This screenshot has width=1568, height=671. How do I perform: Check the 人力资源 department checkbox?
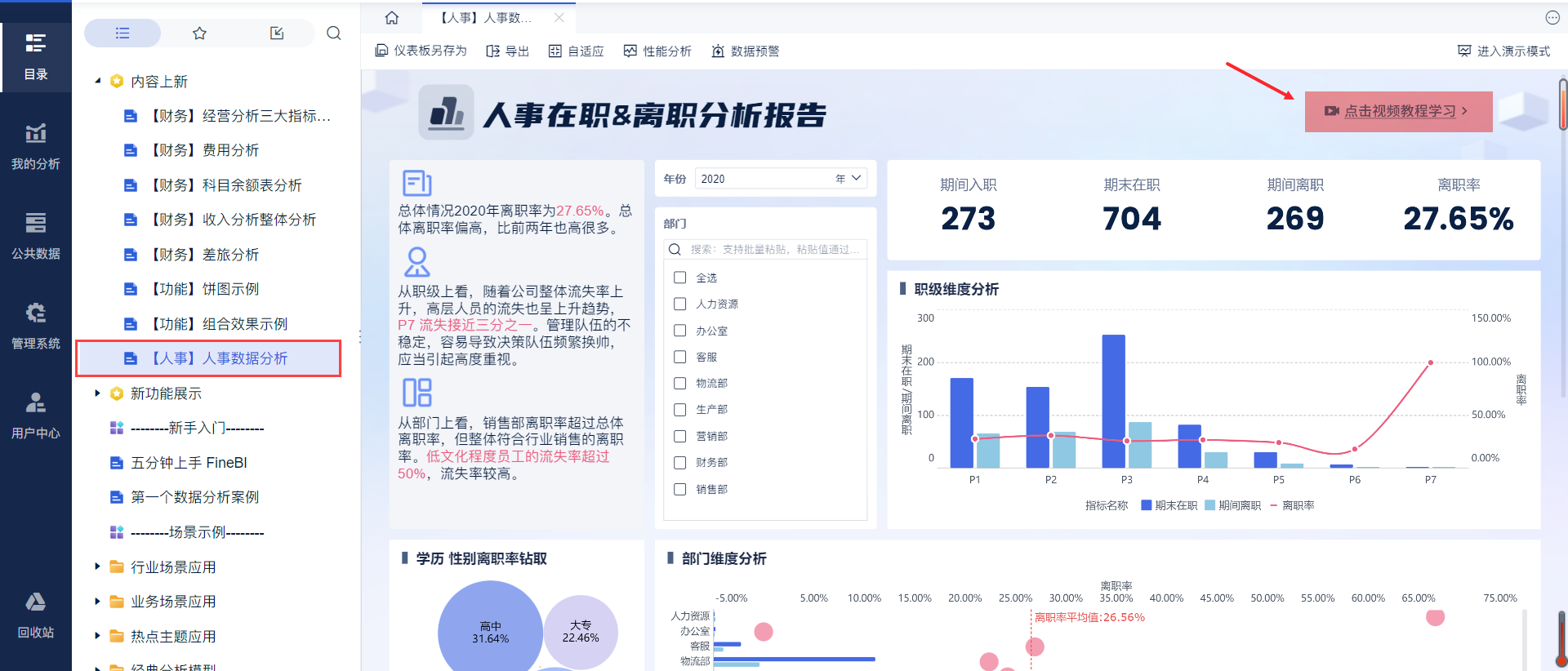point(679,304)
